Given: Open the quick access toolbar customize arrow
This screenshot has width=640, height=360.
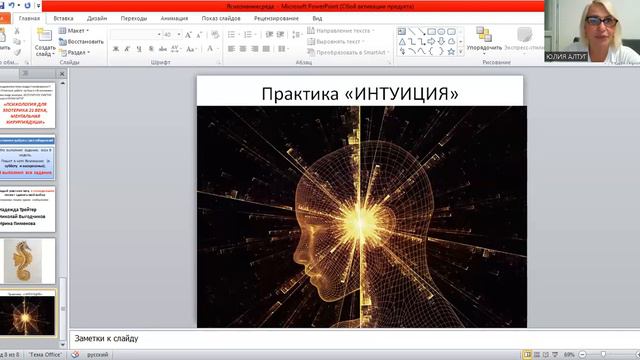Looking at the screenshot, I should (38, 5).
